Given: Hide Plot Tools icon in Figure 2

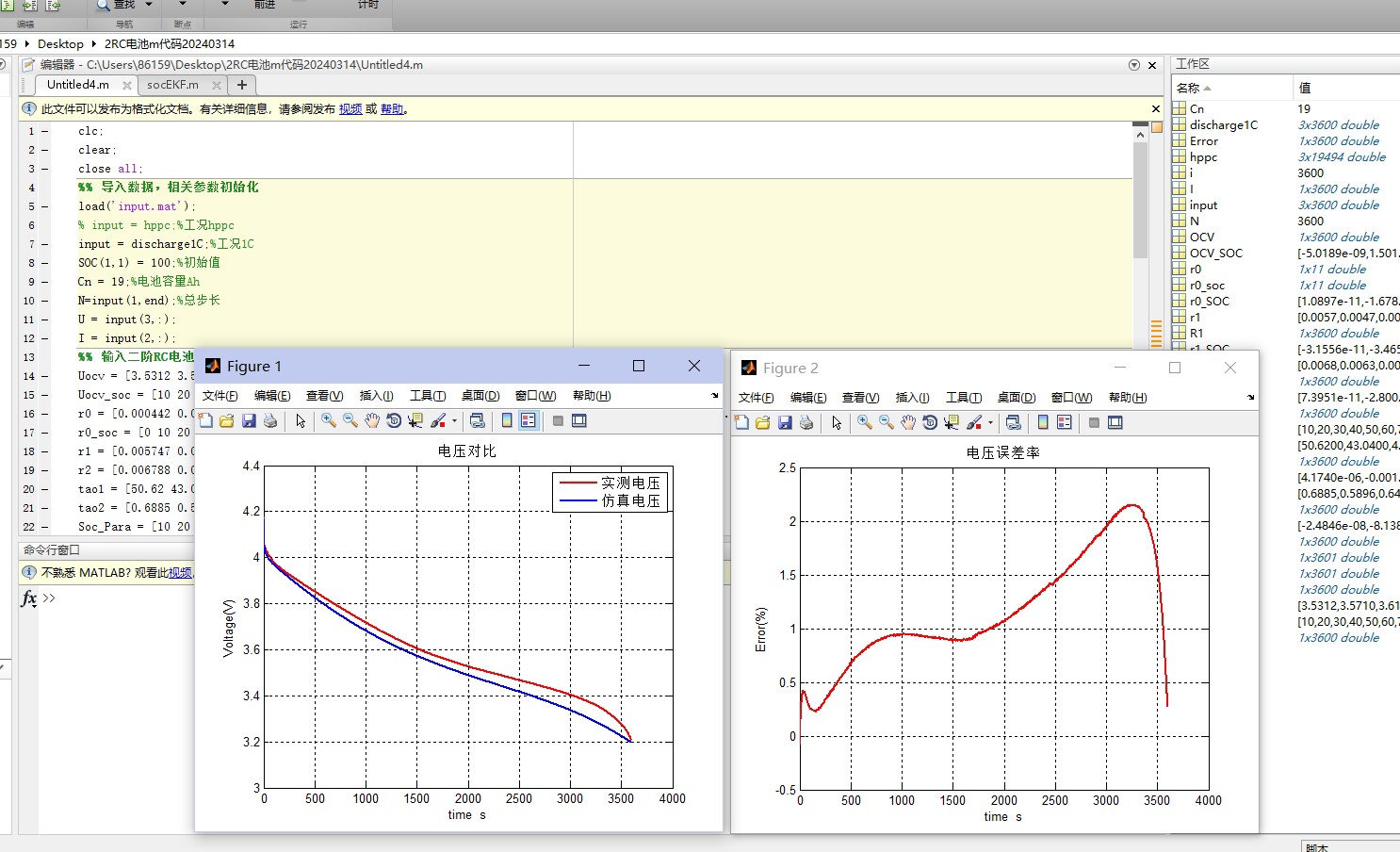Looking at the screenshot, I should tap(1094, 422).
